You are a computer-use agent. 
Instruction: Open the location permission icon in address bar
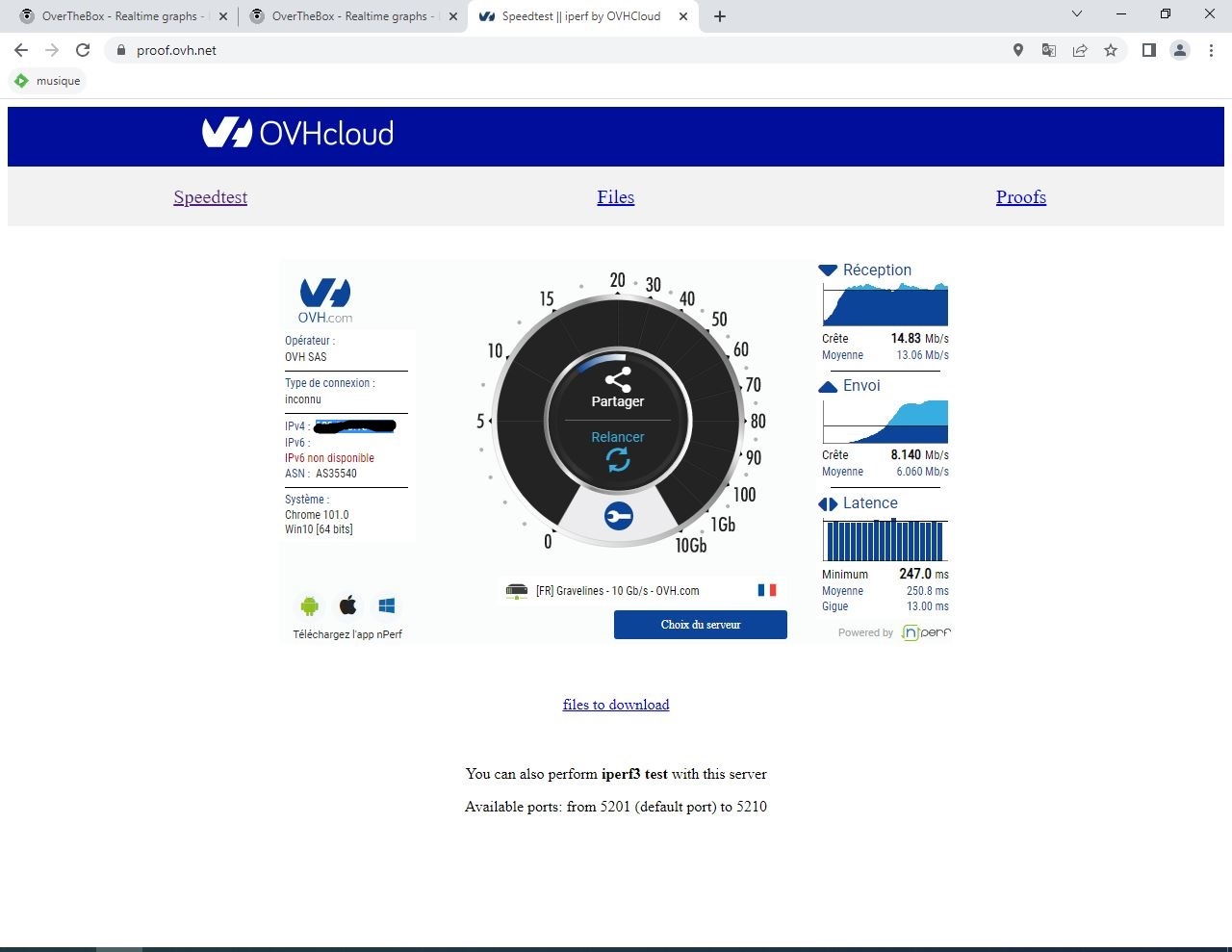[1018, 50]
